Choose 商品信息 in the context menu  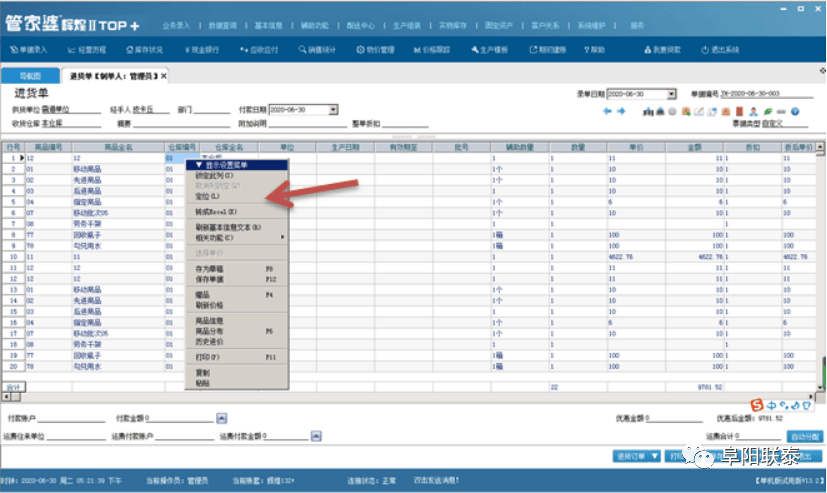[x=237, y=321]
